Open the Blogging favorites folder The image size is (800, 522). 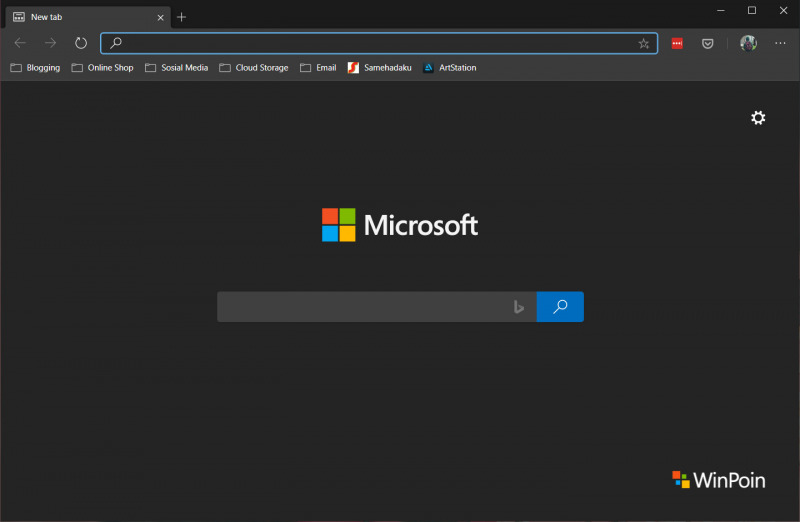[35, 68]
